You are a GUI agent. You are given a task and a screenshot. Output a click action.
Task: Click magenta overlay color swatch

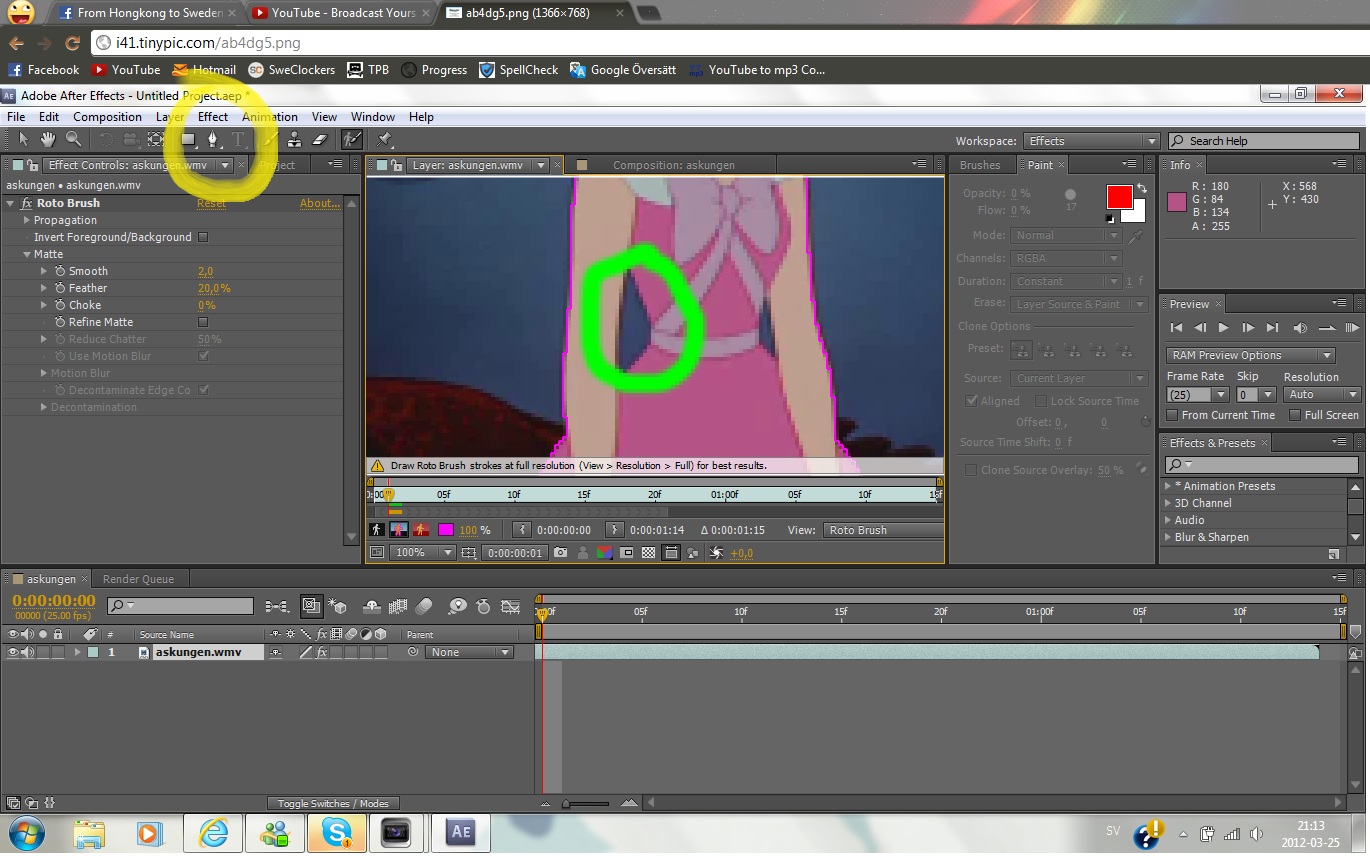tap(445, 530)
